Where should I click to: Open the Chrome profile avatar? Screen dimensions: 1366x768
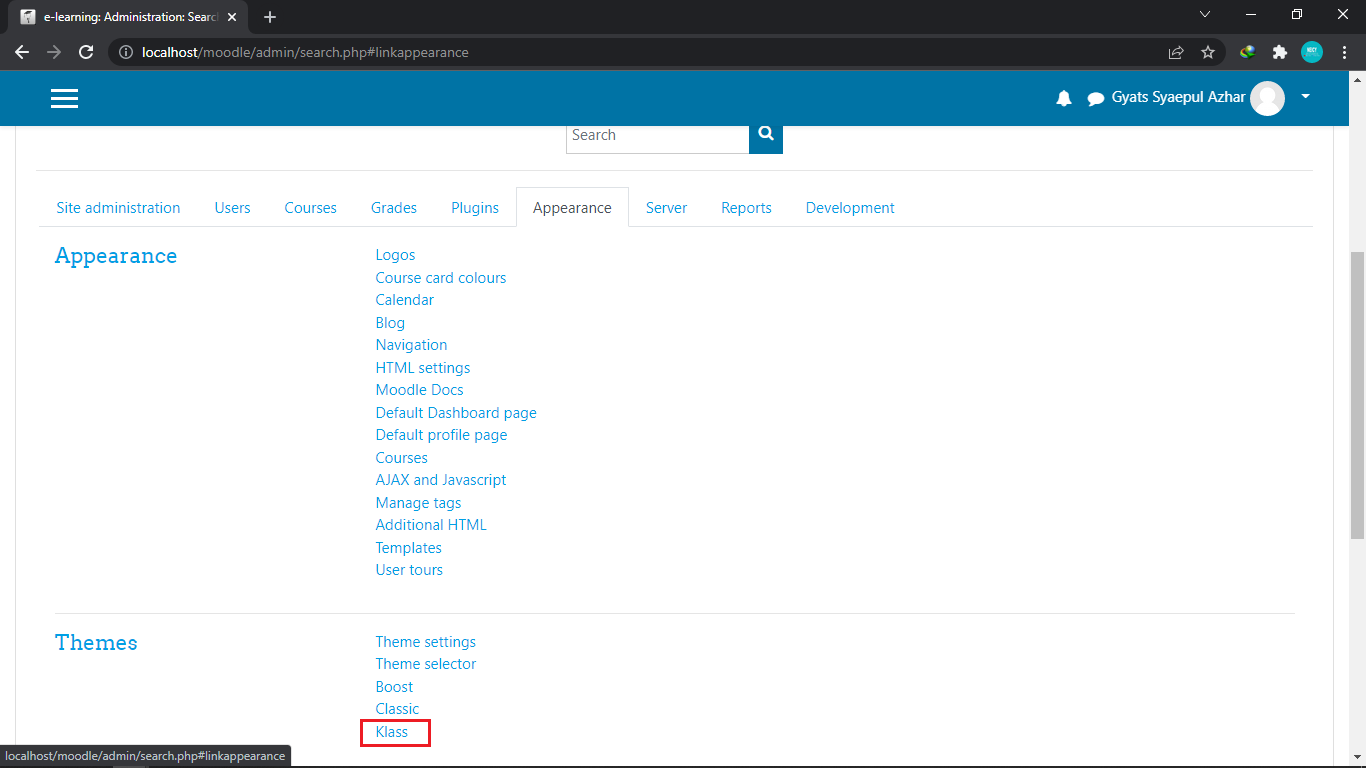click(1311, 52)
